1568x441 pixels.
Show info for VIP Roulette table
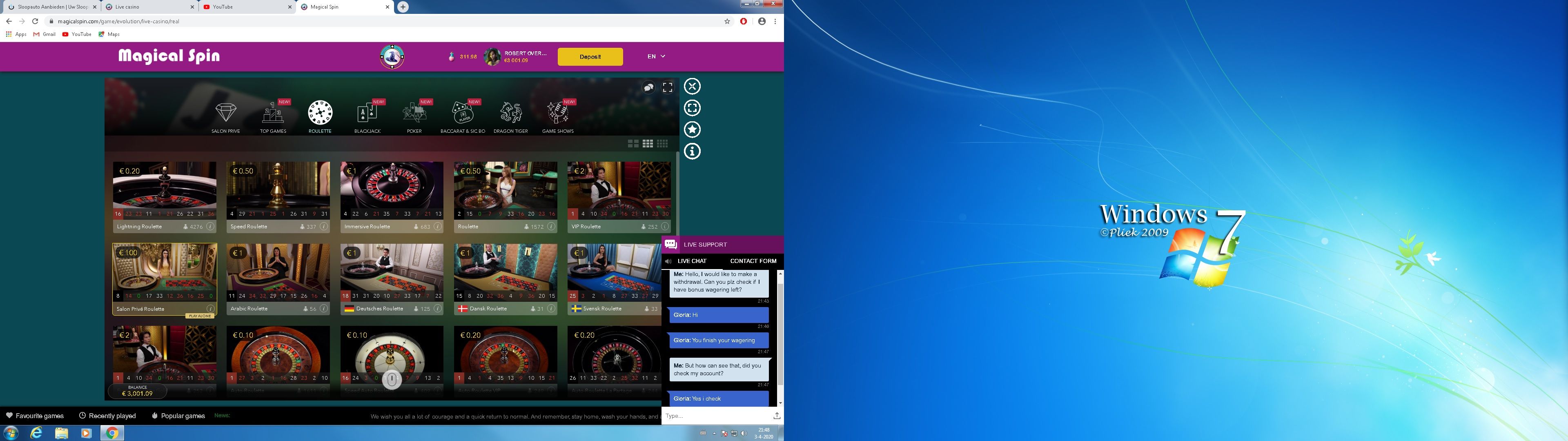tap(665, 227)
